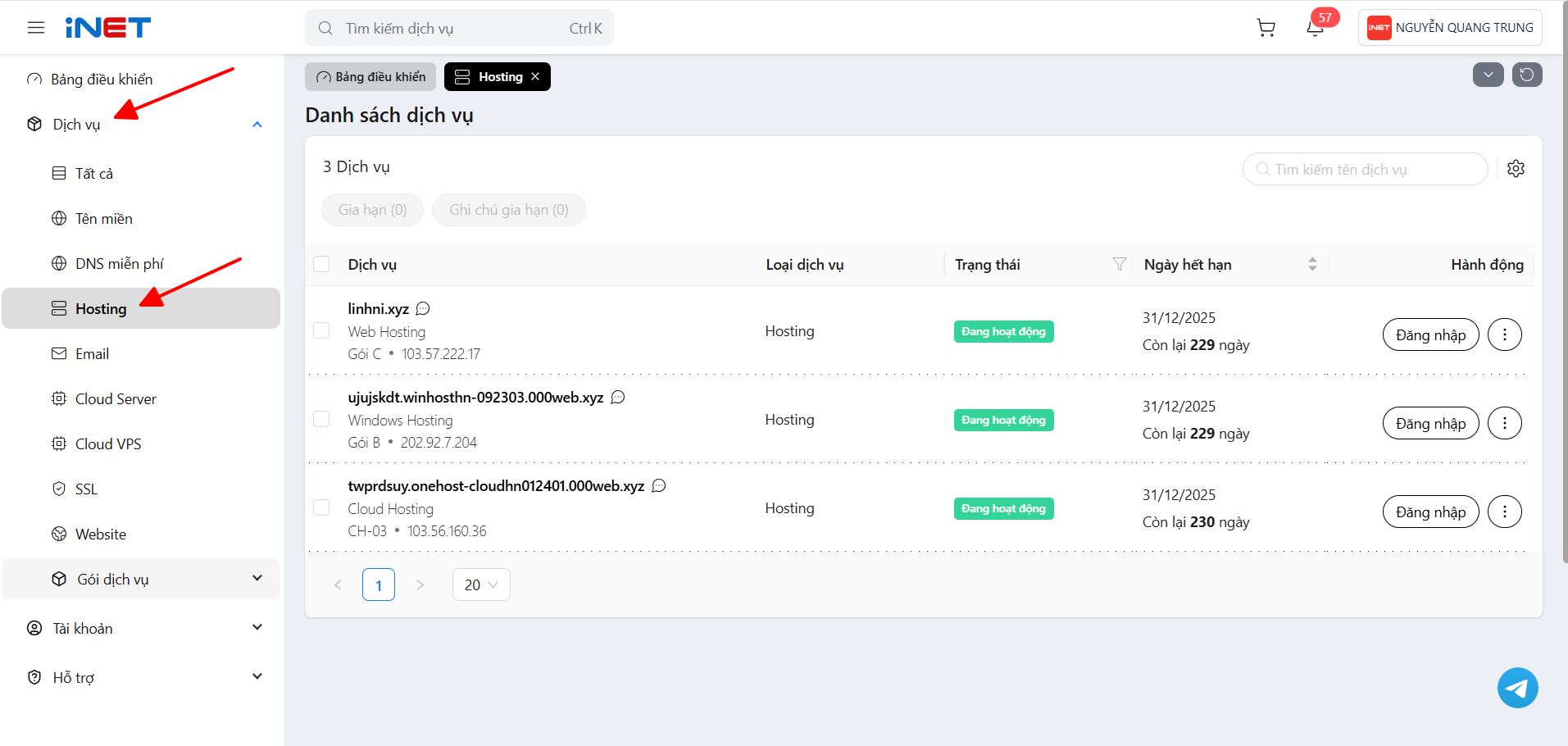
Task: Focus Tìm kiếm tên dịch vụ field
Action: [1366, 169]
